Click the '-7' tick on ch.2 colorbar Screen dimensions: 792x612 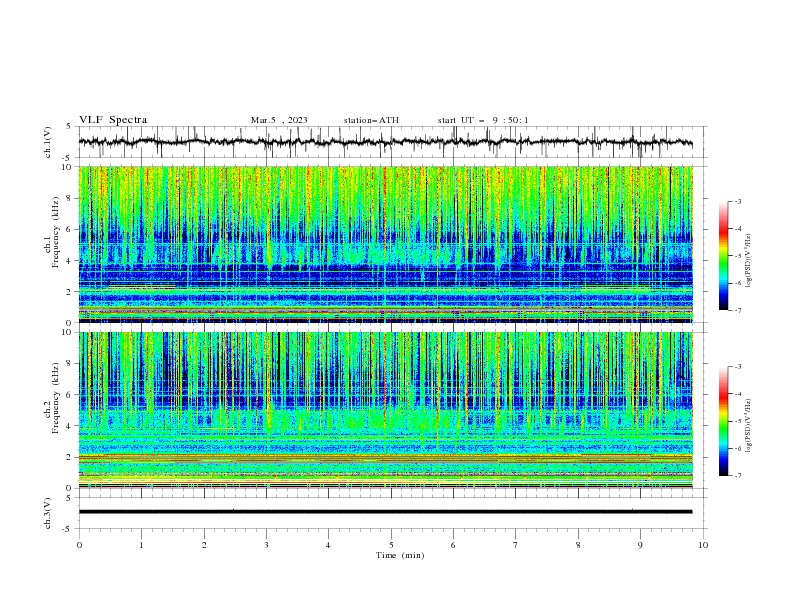737,476
